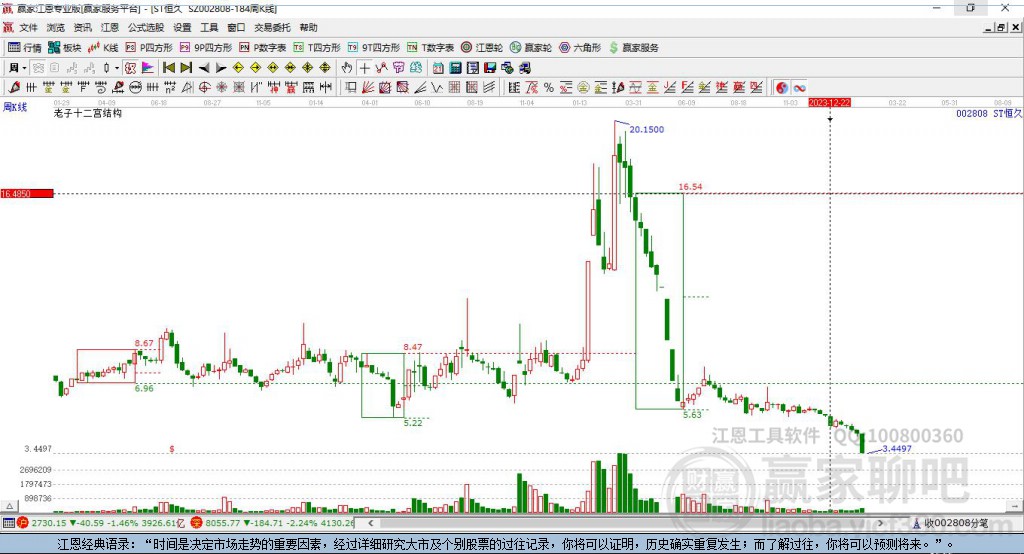Launch the 江恩轮 Gann wheel
Viewport: 1024px width, 554px height.
(482, 48)
